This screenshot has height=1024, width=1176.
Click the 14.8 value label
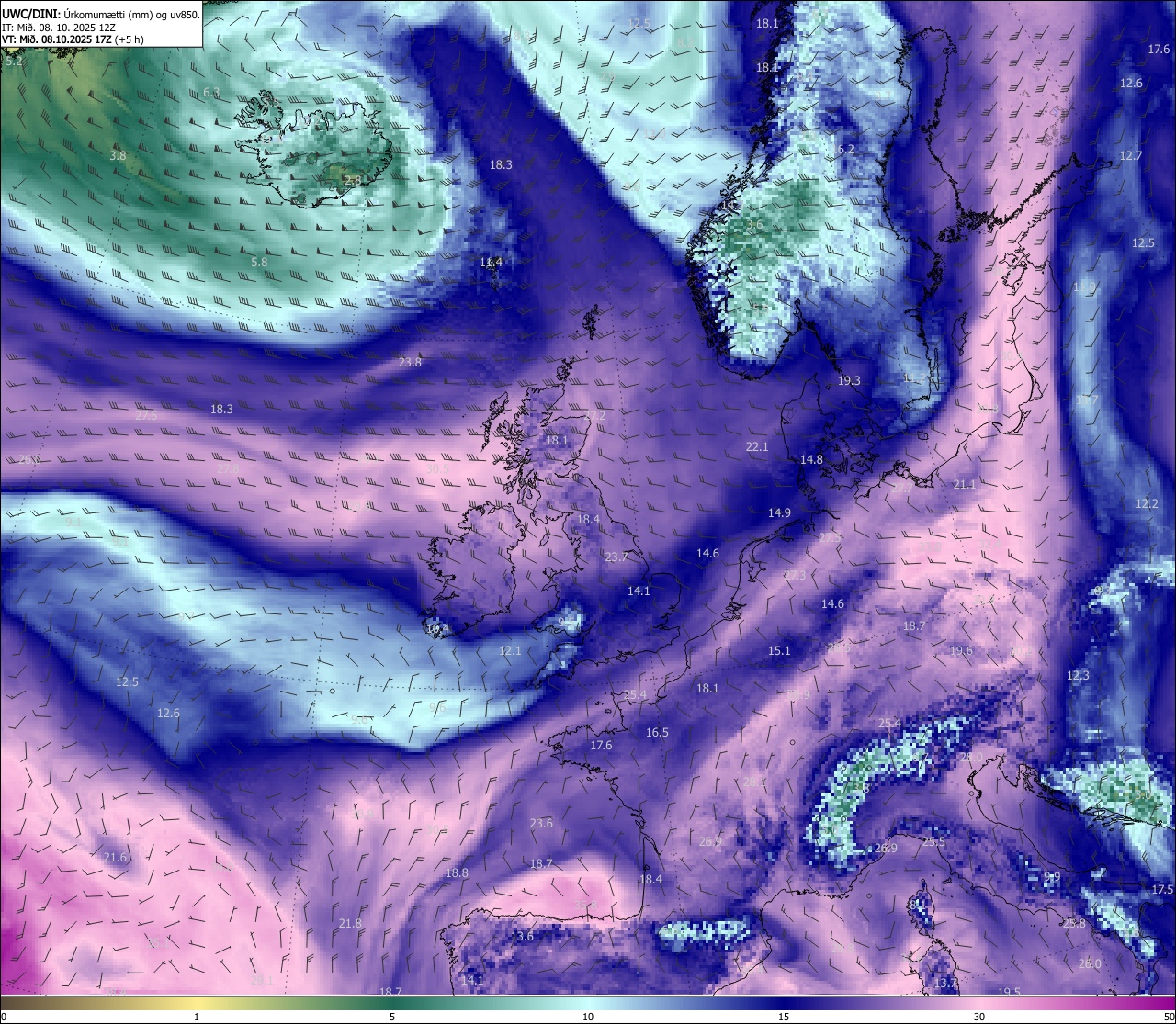pyautogui.click(x=811, y=459)
